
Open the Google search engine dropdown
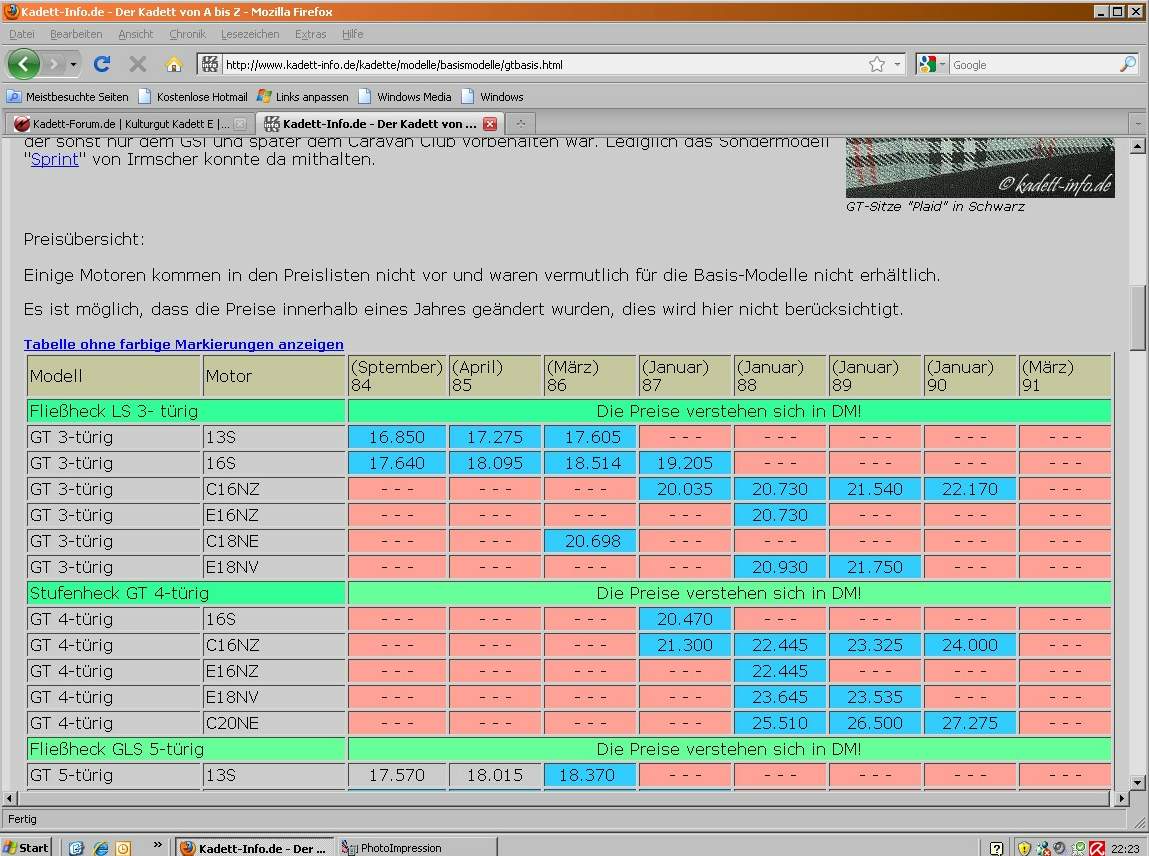[x=932, y=64]
